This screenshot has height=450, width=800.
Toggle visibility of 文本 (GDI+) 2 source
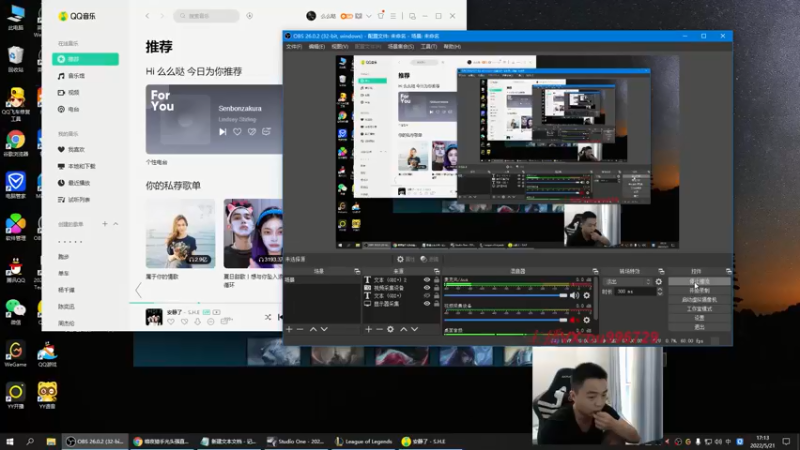tap(427, 280)
